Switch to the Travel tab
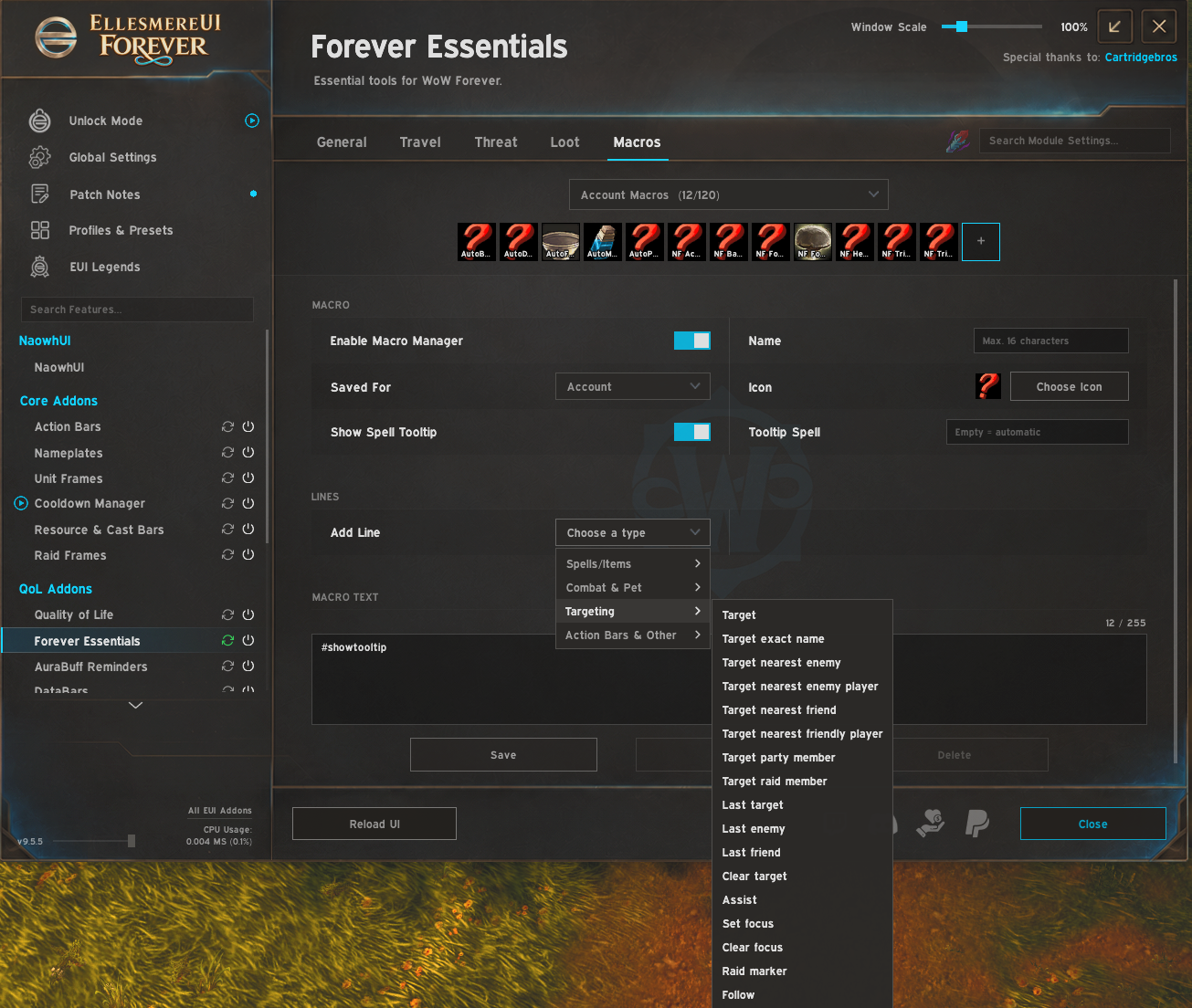The height and width of the screenshot is (1008, 1192). click(x=420, y=142)
